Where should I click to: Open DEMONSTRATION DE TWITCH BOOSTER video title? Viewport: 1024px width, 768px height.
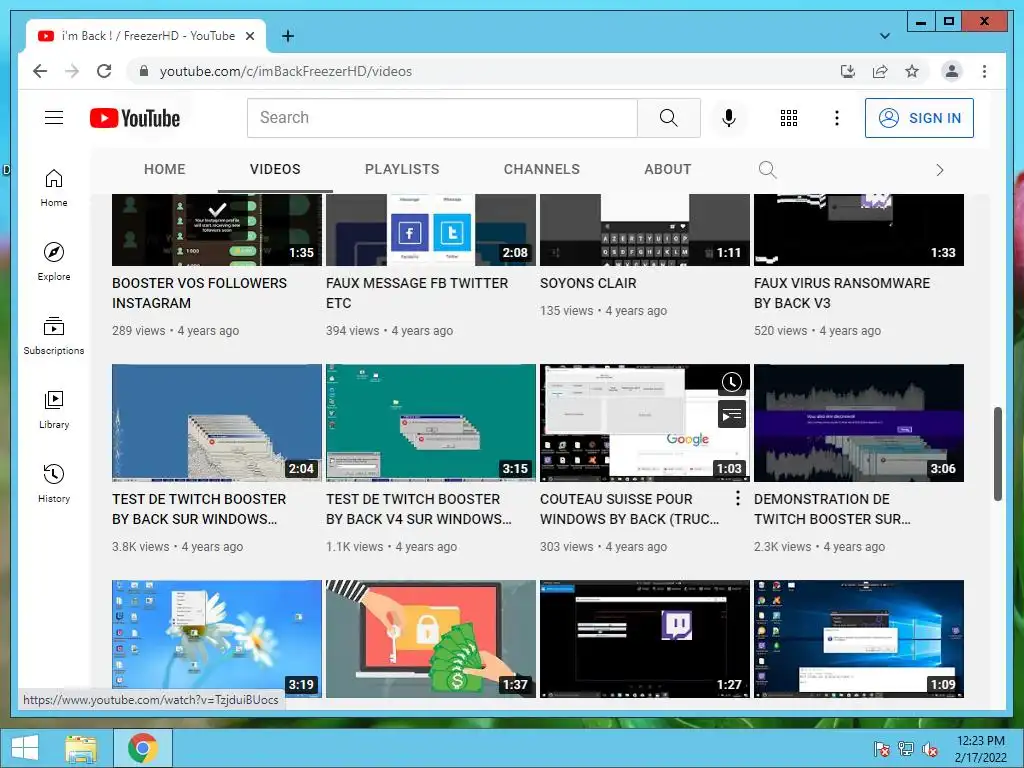tap(831, 509)
